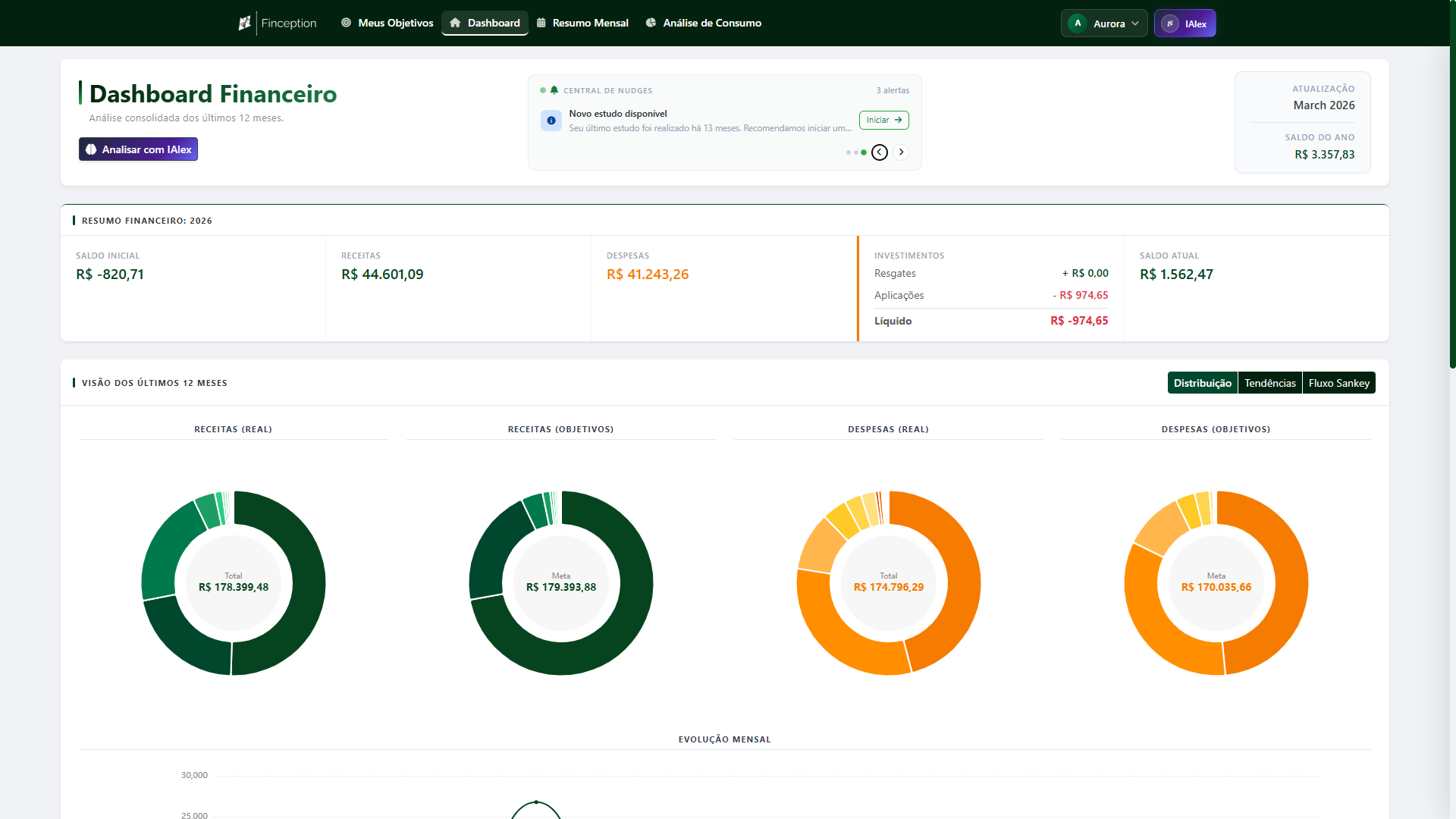Click the Despesas meta value R$ 170.035,66
Viewport: 1456px width, 819px height.
click(1216, 587)
